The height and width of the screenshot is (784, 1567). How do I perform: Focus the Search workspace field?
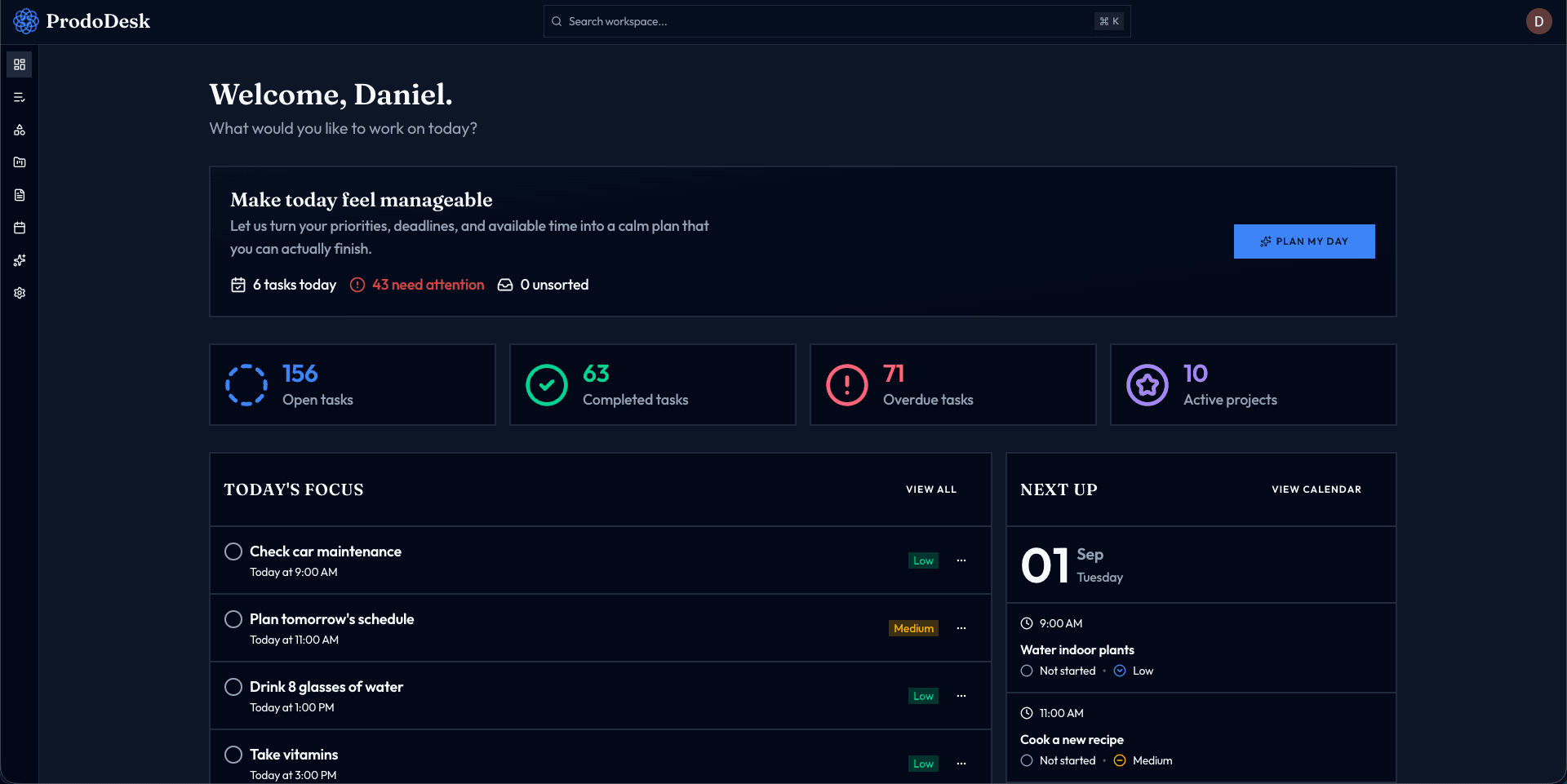tap(837, 21)
